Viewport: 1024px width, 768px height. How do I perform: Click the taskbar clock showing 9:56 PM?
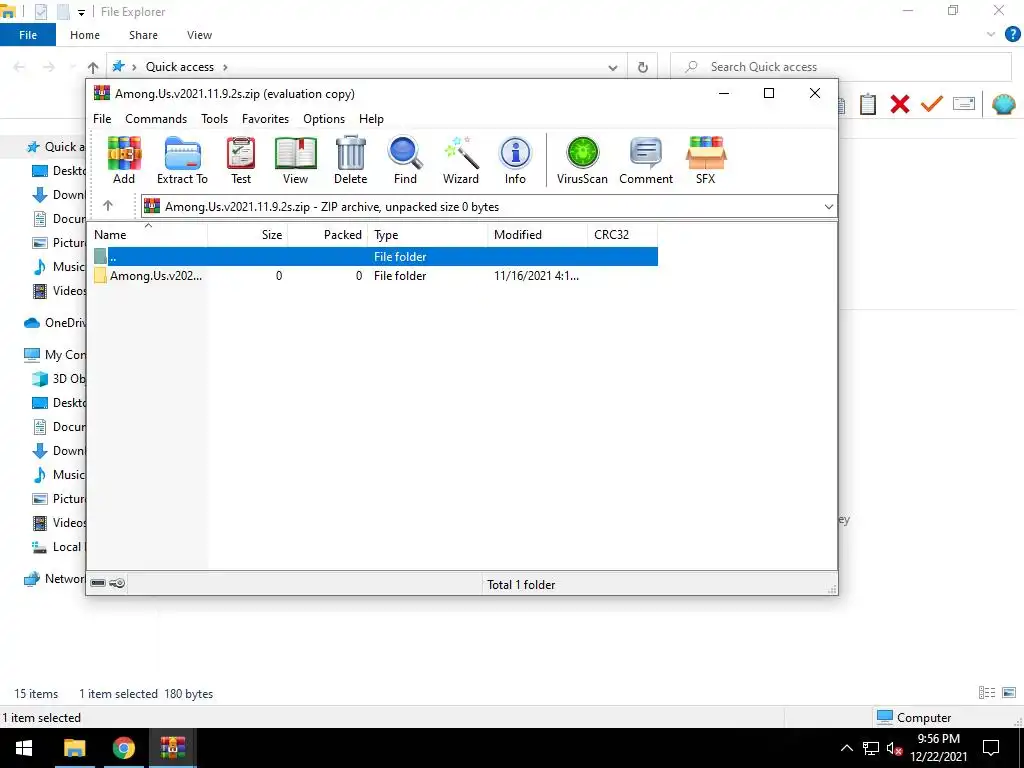(x=938, y=748)
